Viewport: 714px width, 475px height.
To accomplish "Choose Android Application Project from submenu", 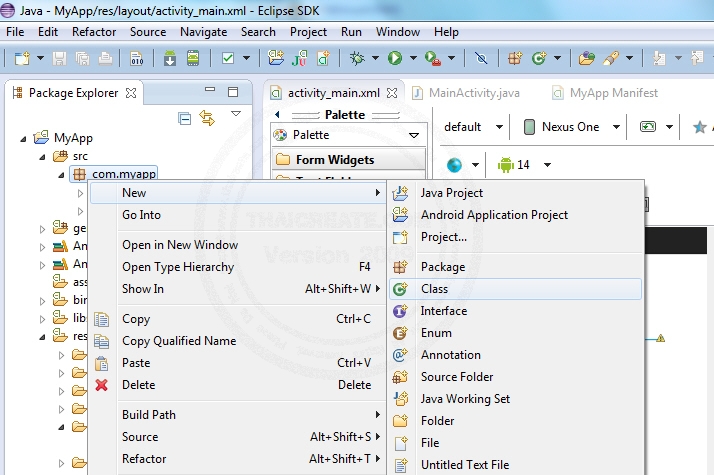I will click(515, 215).
